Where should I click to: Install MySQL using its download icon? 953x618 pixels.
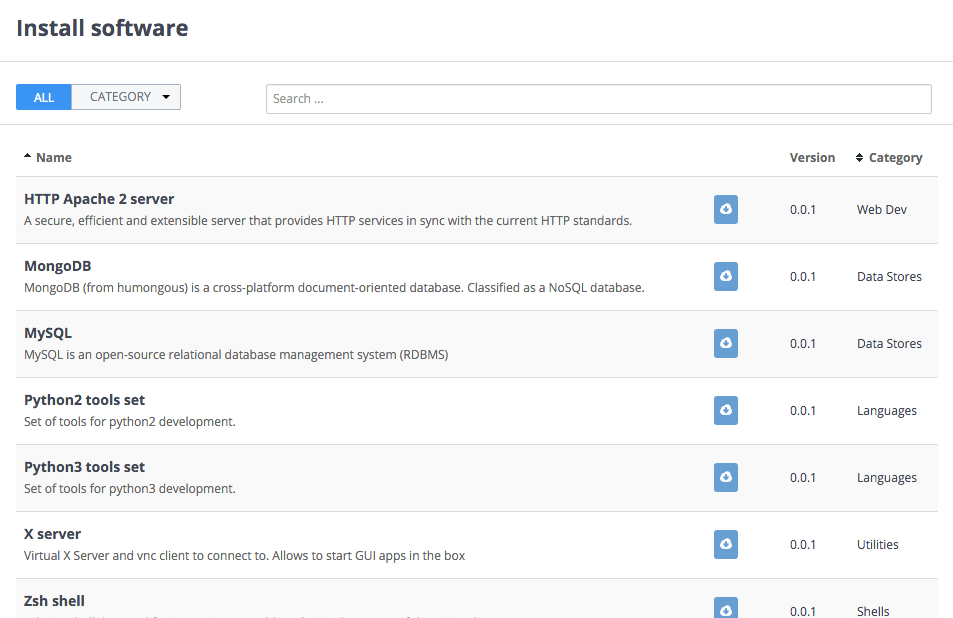click(x=726, y=343)
